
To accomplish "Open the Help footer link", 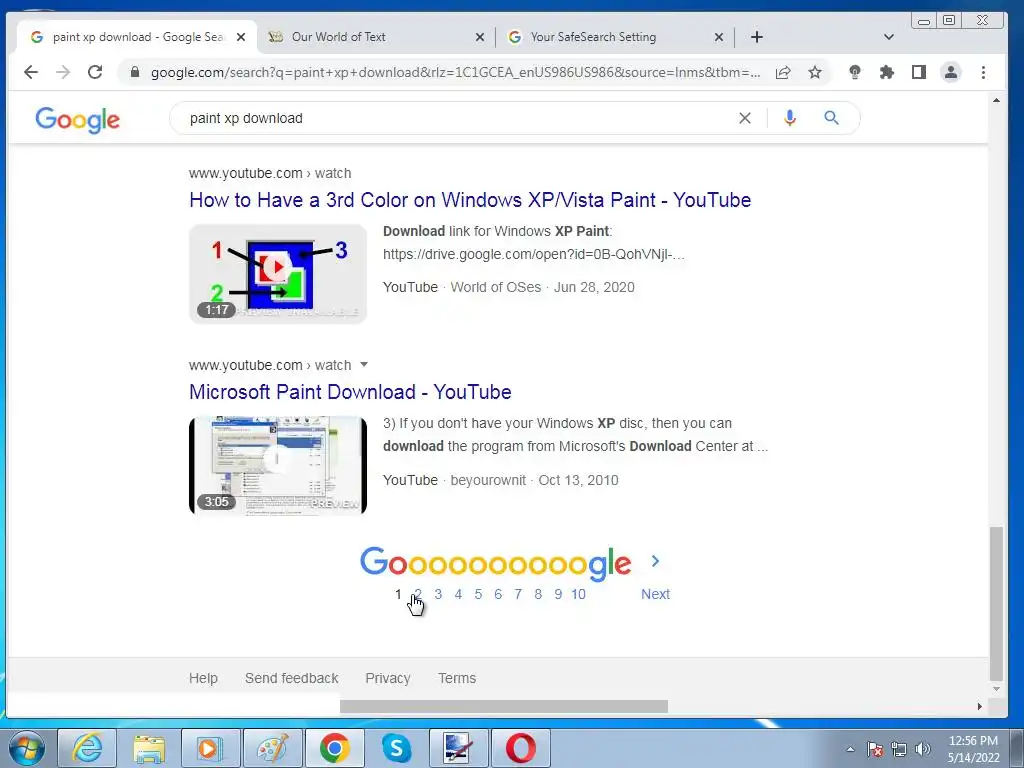I will pos(203,678).
